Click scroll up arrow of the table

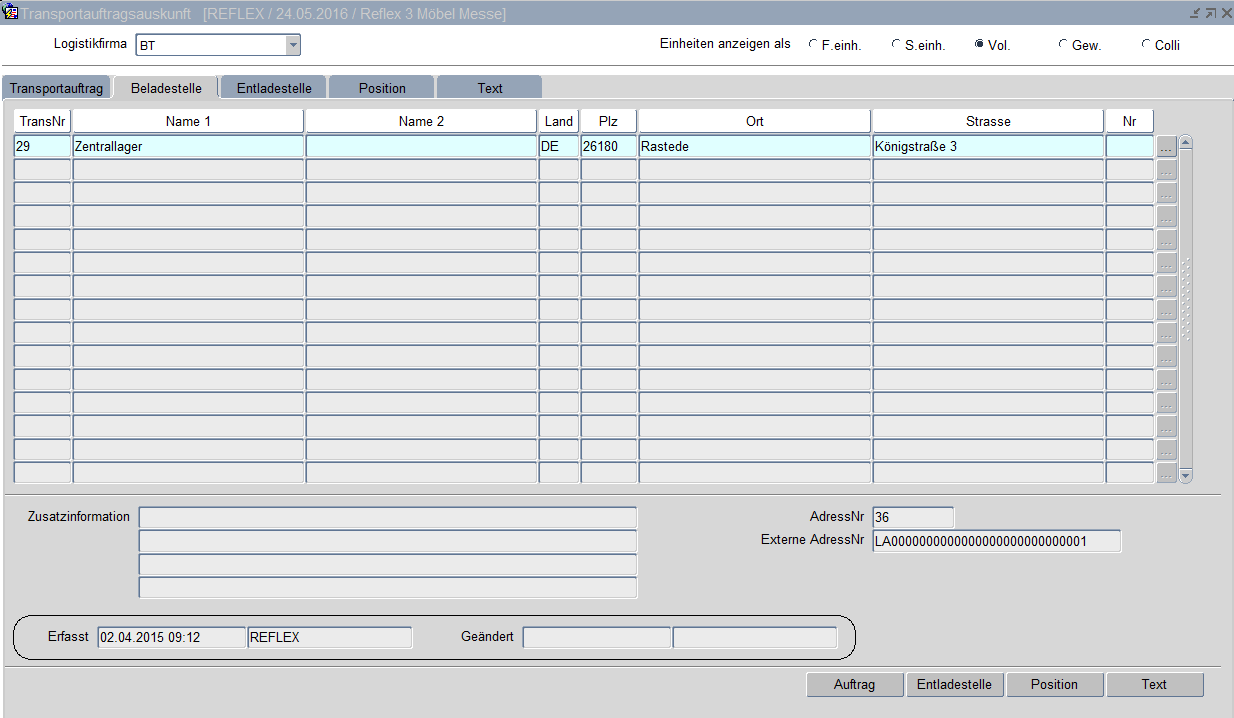(x=1186, y=142)
